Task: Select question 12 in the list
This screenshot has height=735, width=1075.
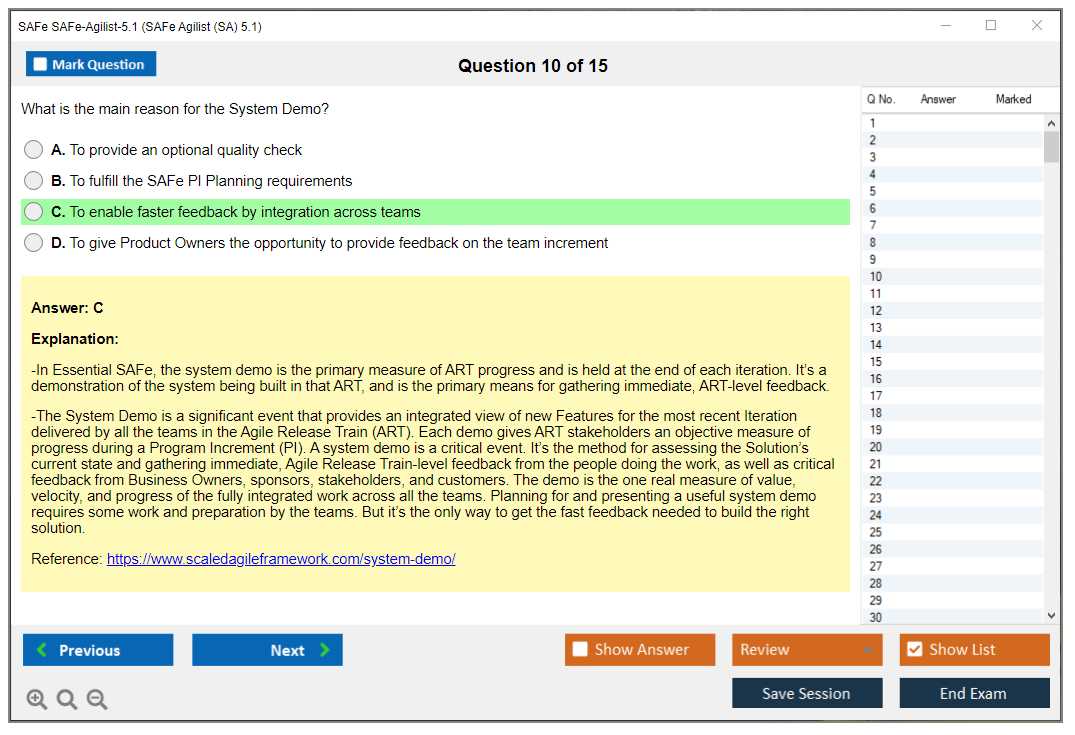Action: click(x=952, y=311)
